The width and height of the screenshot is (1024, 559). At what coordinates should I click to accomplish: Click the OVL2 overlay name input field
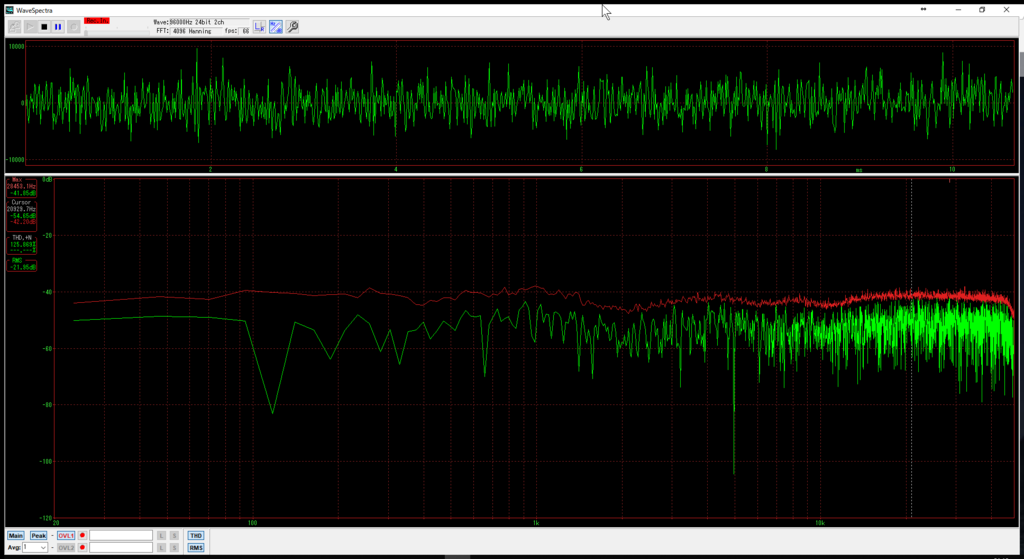tap(121, 547)
